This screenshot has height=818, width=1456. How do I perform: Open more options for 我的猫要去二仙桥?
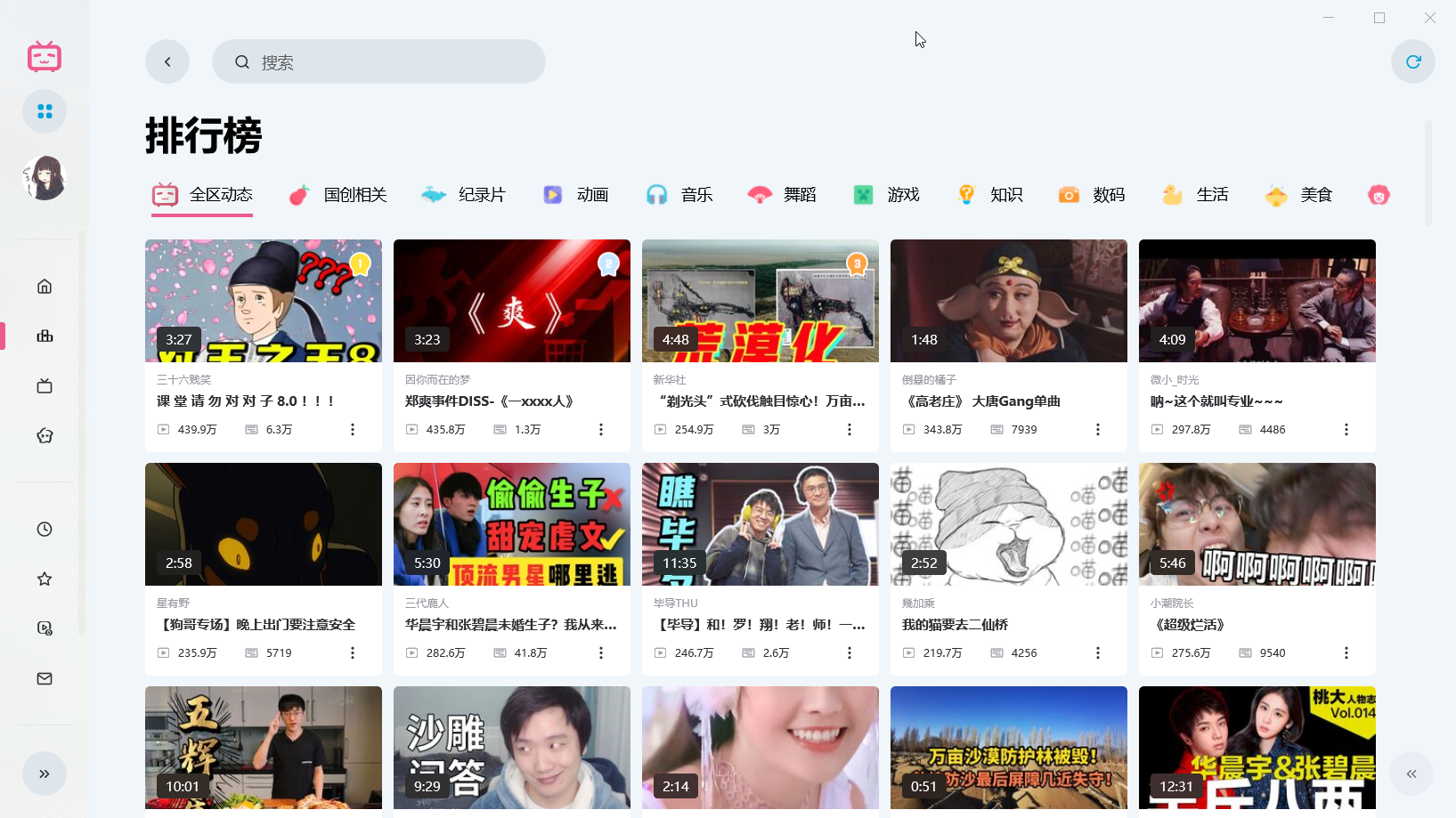(x=1098, y=652)
